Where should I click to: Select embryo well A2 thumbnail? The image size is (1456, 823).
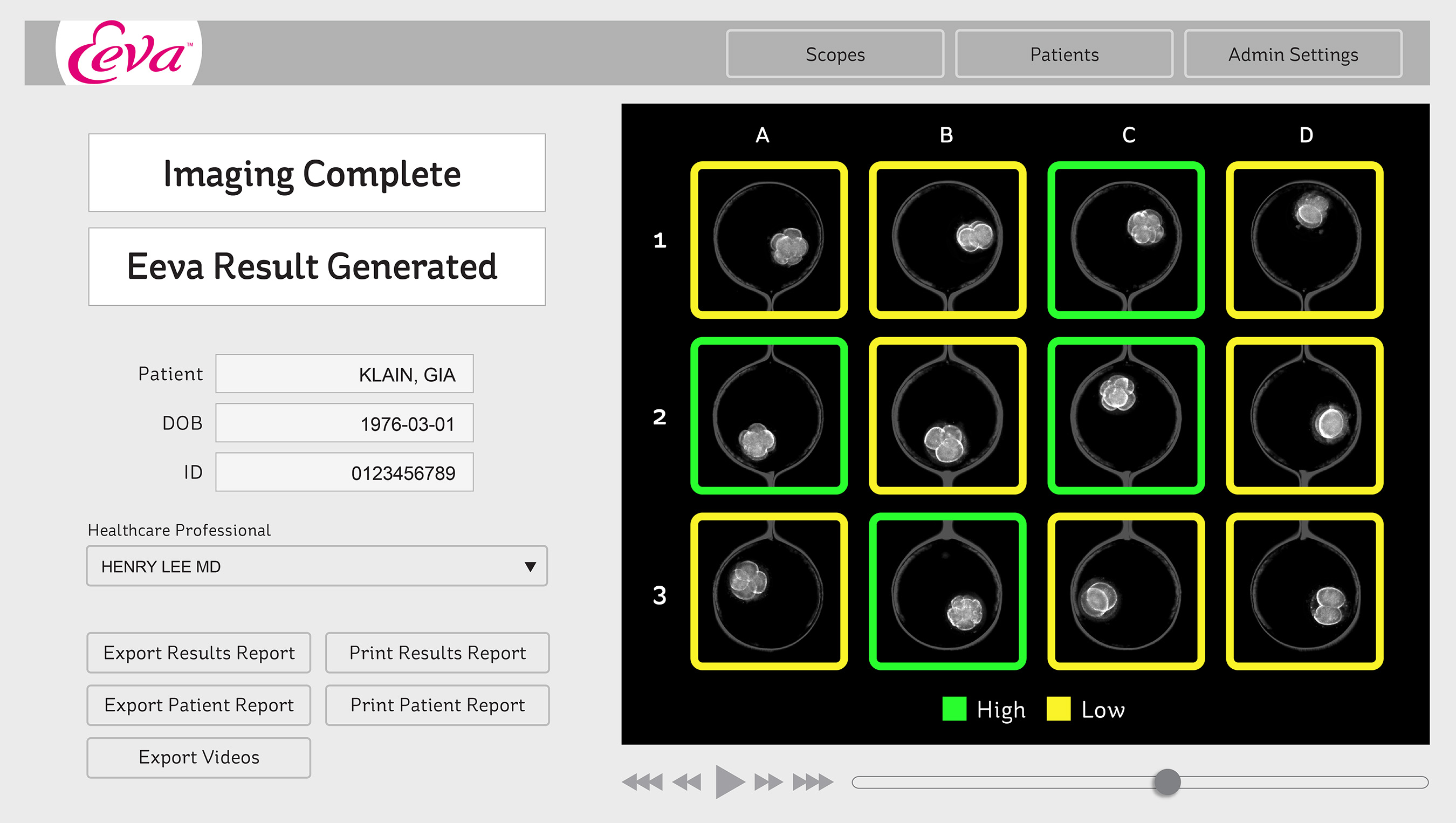pyautogui.click(x=768, y=416)
